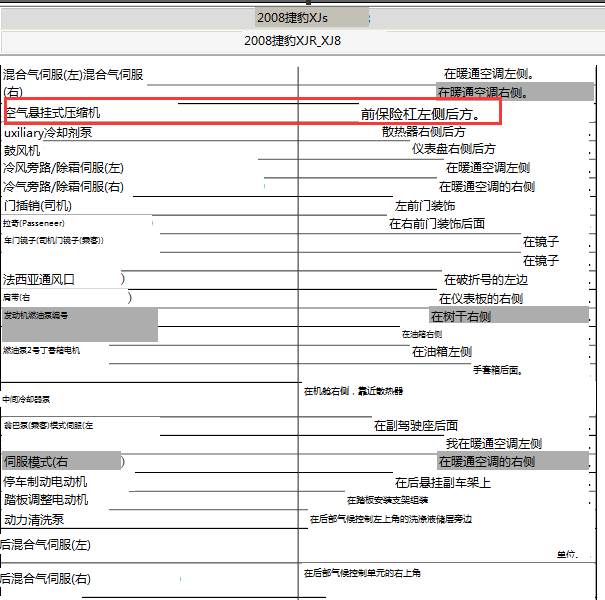Click 在后悬挂副车架上 location
This screenshot has height=600, width=605.
tap(443, 483)
